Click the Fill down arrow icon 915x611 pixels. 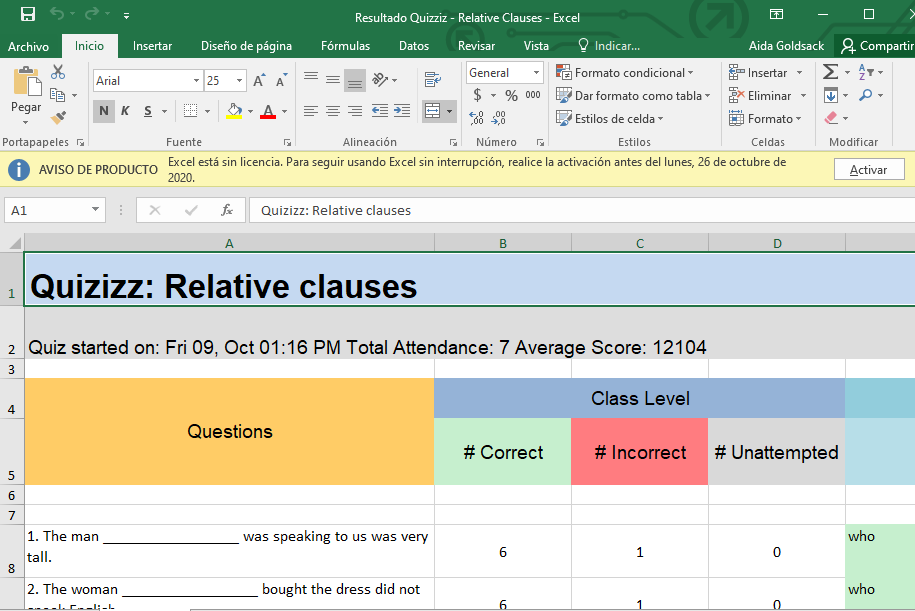pyautogui.click(x=830, y=95)
